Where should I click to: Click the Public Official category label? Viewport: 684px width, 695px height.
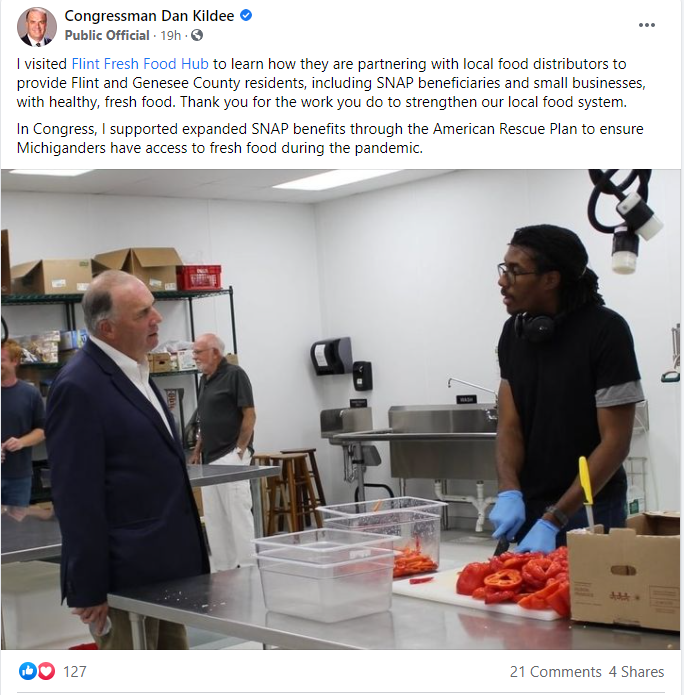point(107,35)
